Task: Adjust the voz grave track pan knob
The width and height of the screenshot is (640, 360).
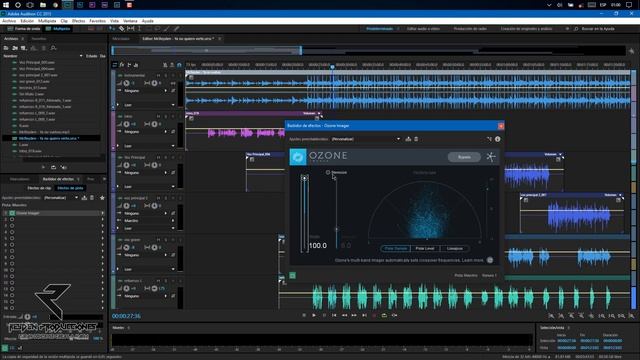Action: coord(154,247)
